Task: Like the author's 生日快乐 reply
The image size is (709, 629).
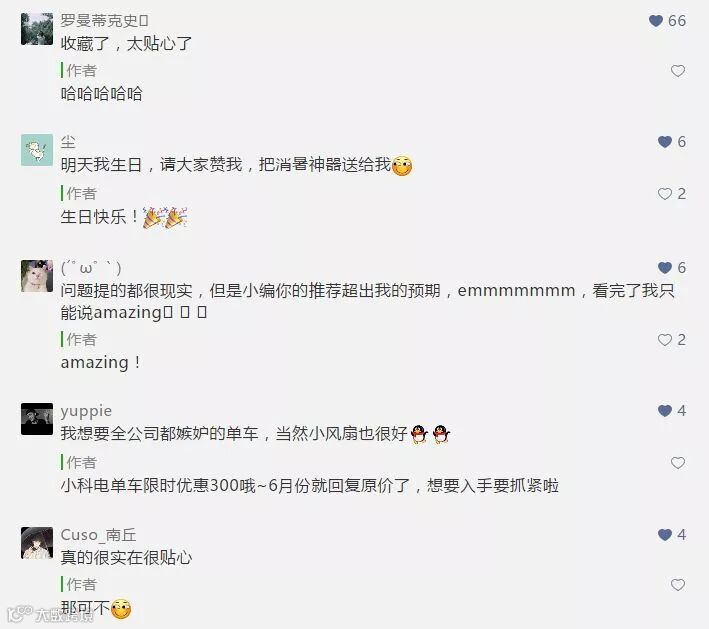Action: (664, 194)
